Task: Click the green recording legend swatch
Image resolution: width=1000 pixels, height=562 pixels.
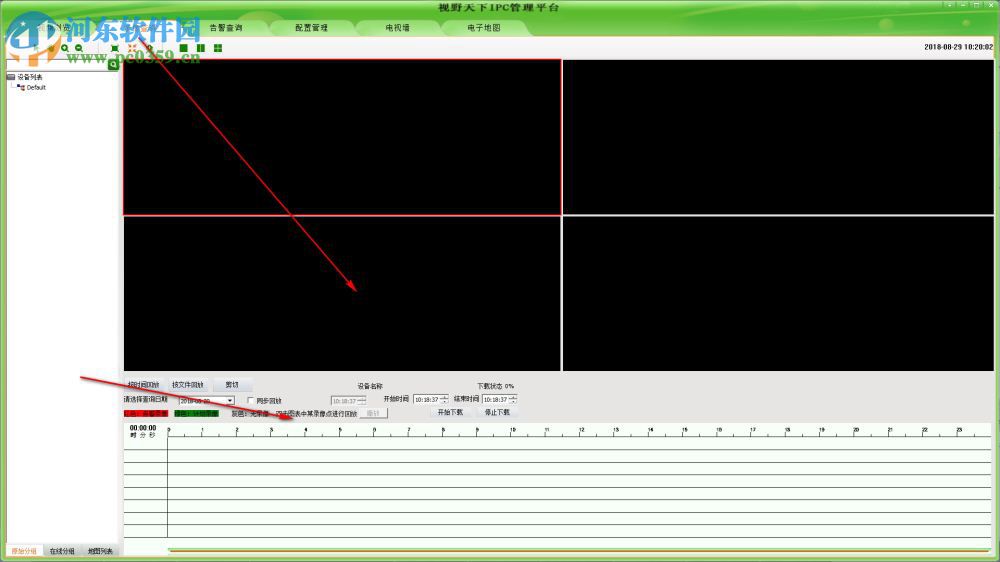Action: coord(196,414)
